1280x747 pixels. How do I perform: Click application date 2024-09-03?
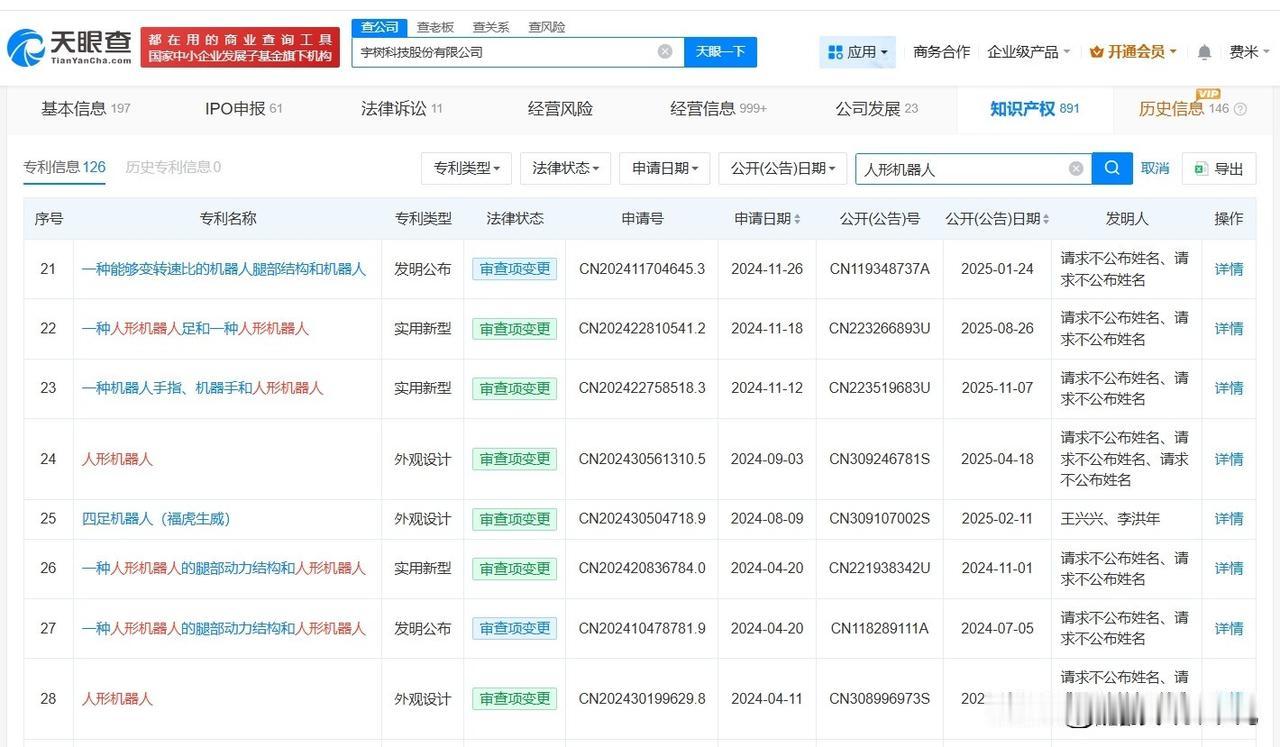[x=767, y=459]
